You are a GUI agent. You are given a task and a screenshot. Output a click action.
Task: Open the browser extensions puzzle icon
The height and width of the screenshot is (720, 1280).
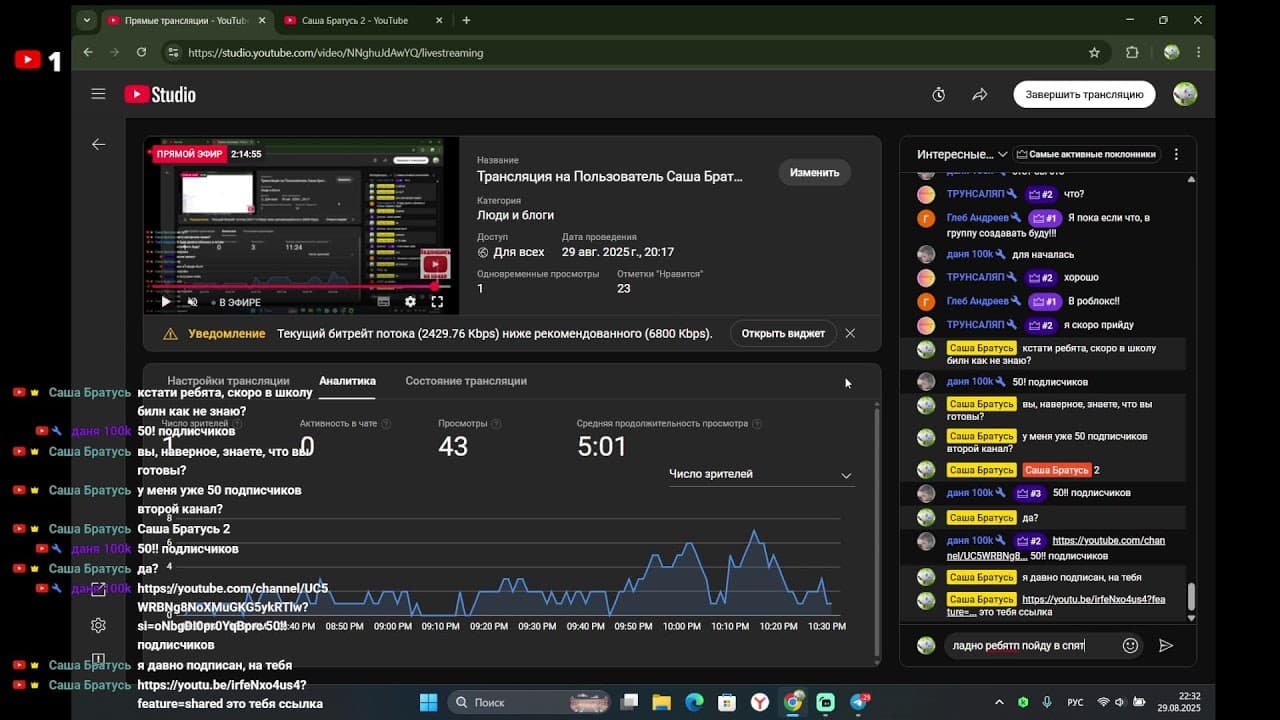1132,52
